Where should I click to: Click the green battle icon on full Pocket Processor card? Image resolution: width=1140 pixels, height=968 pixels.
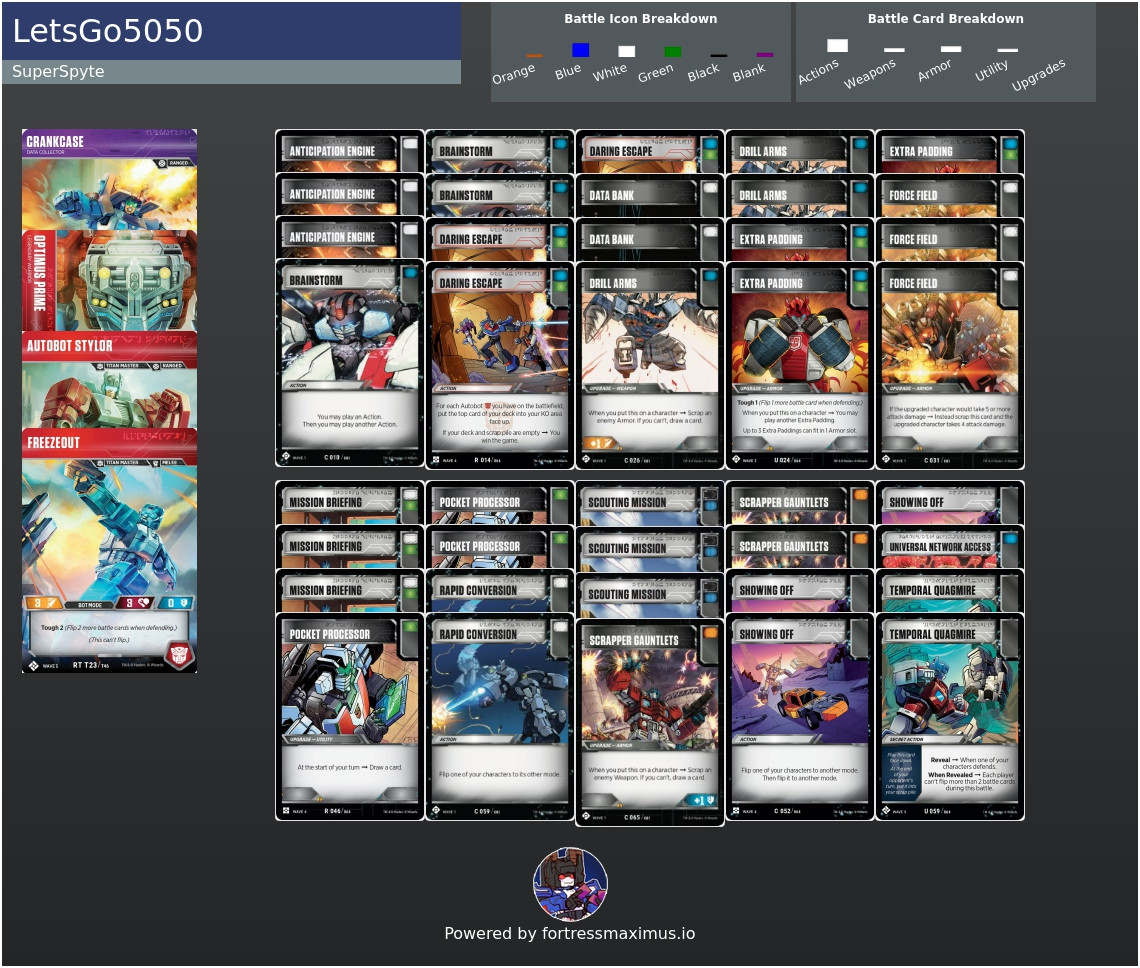[410, 627]
